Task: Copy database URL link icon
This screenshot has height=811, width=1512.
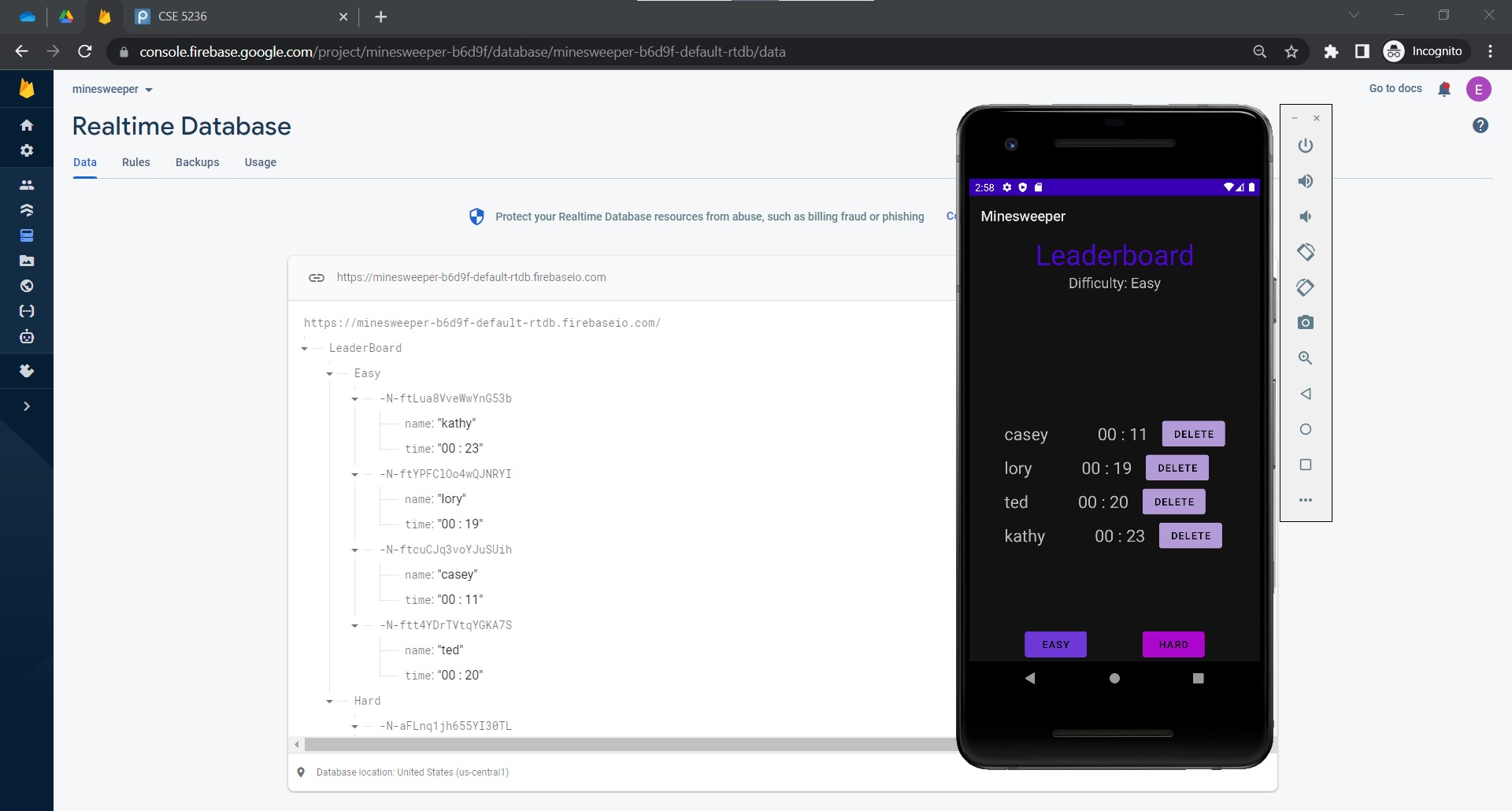Action: point(317,277)
